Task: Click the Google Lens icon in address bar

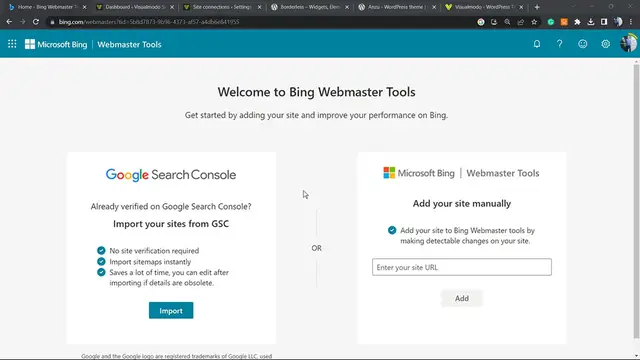Action: tap(481, 22)
